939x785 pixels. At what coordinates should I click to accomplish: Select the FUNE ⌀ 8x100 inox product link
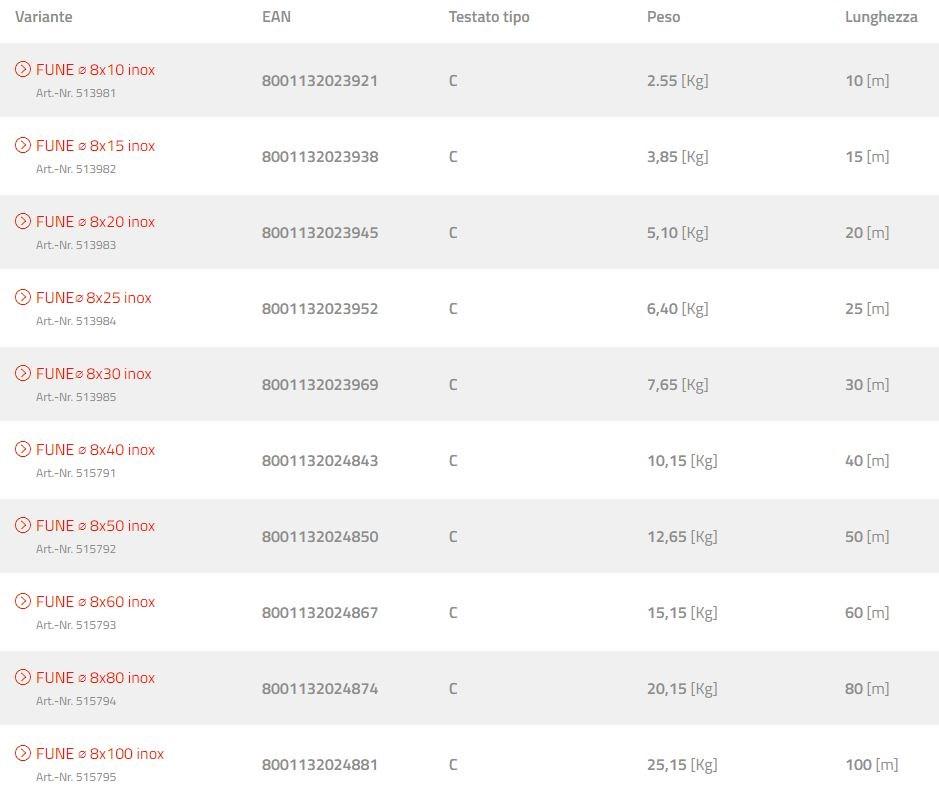tap(100, 754)
